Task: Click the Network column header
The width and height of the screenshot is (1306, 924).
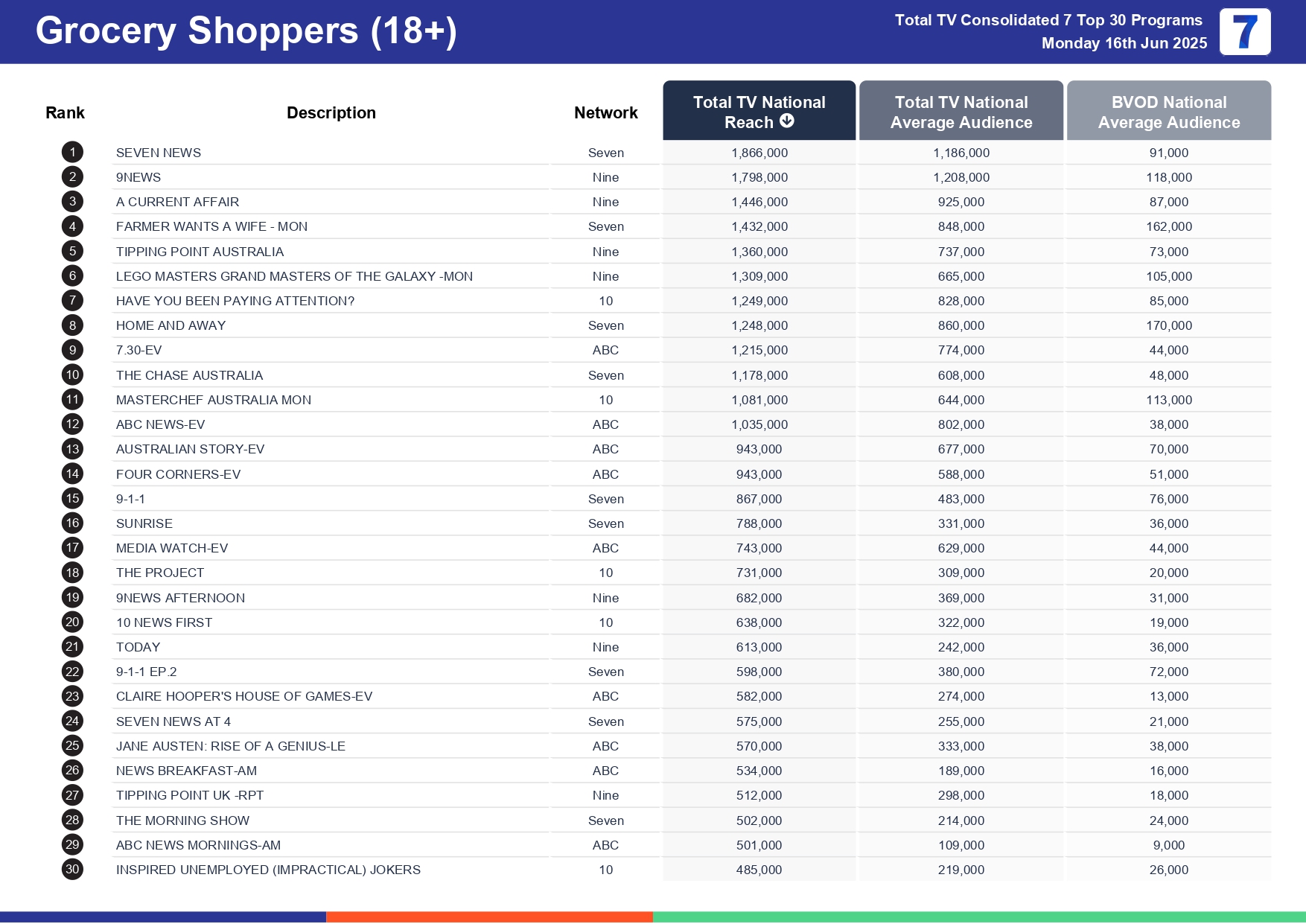Action: click(x=605, y=113)
